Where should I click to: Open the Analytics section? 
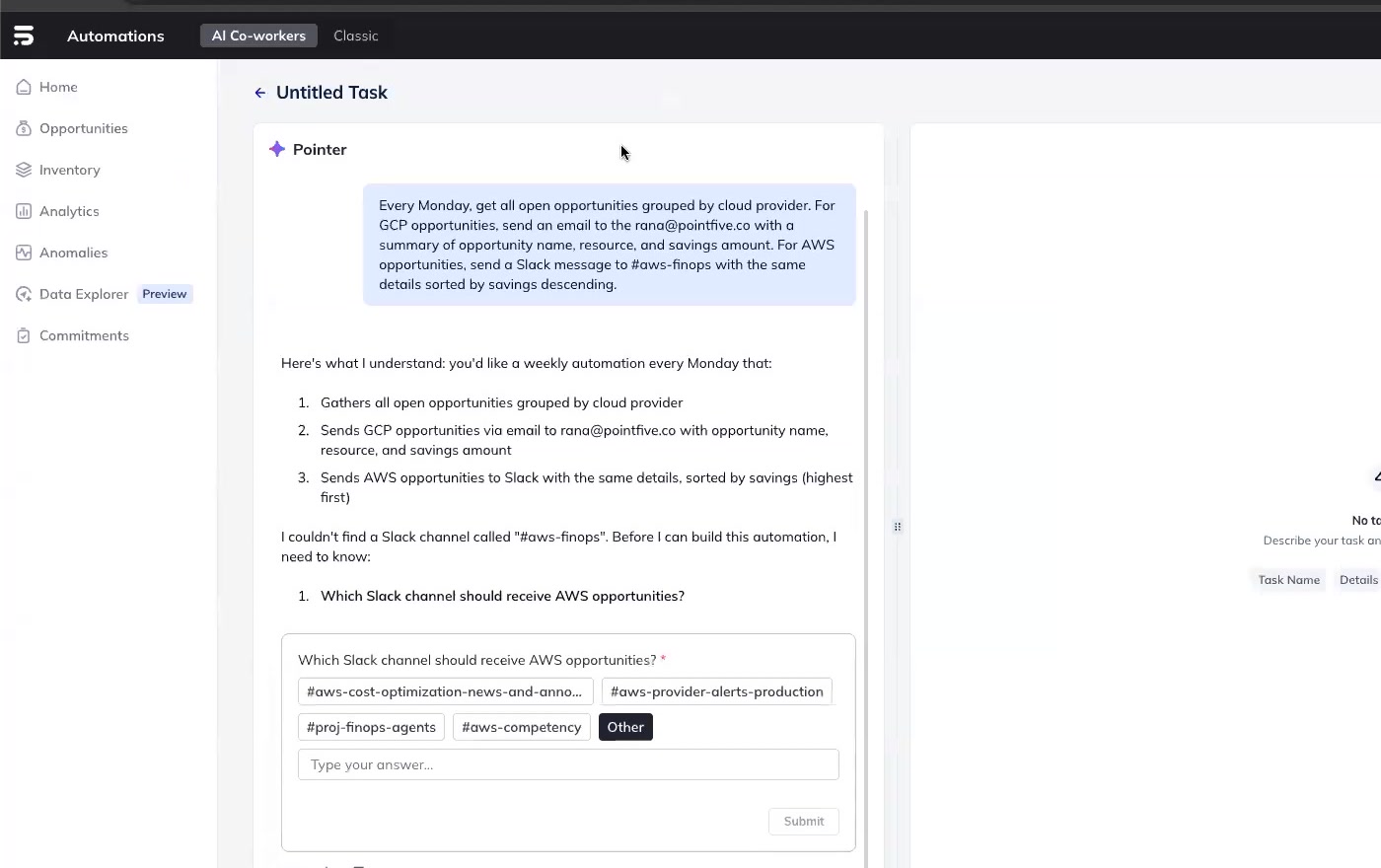point(69,211)
